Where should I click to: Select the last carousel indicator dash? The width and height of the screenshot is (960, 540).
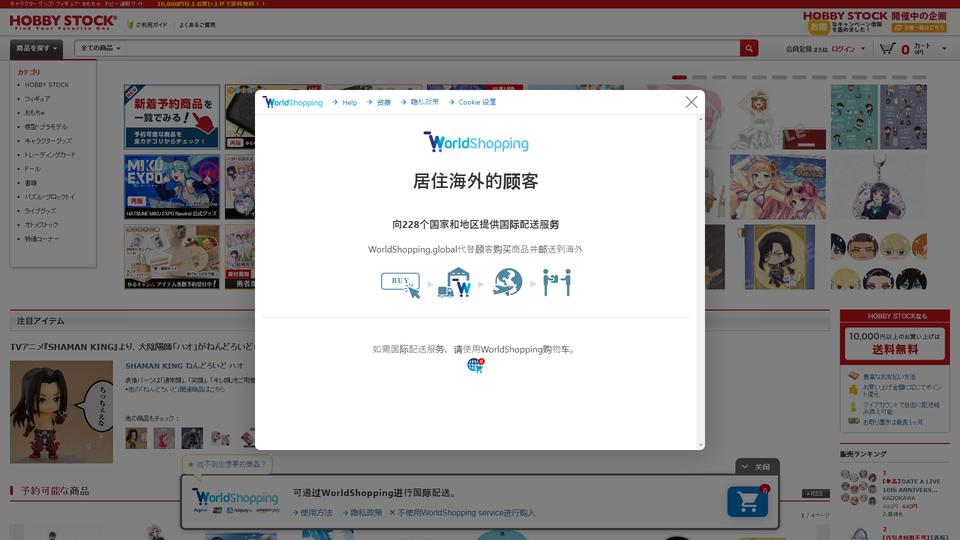[x=919, y=77]
